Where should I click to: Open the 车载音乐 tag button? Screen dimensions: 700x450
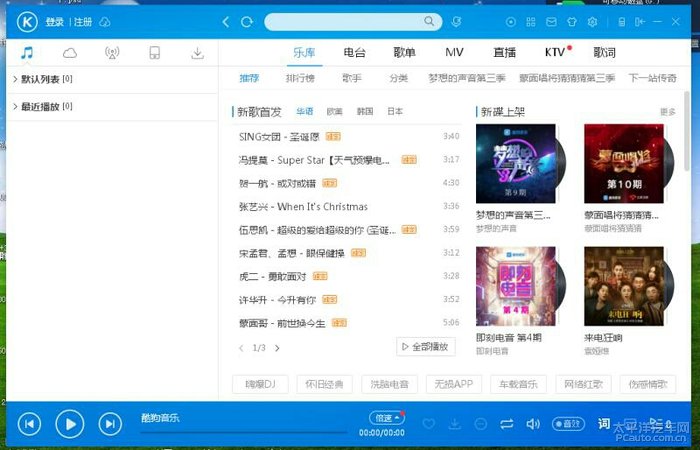[518, 384]
